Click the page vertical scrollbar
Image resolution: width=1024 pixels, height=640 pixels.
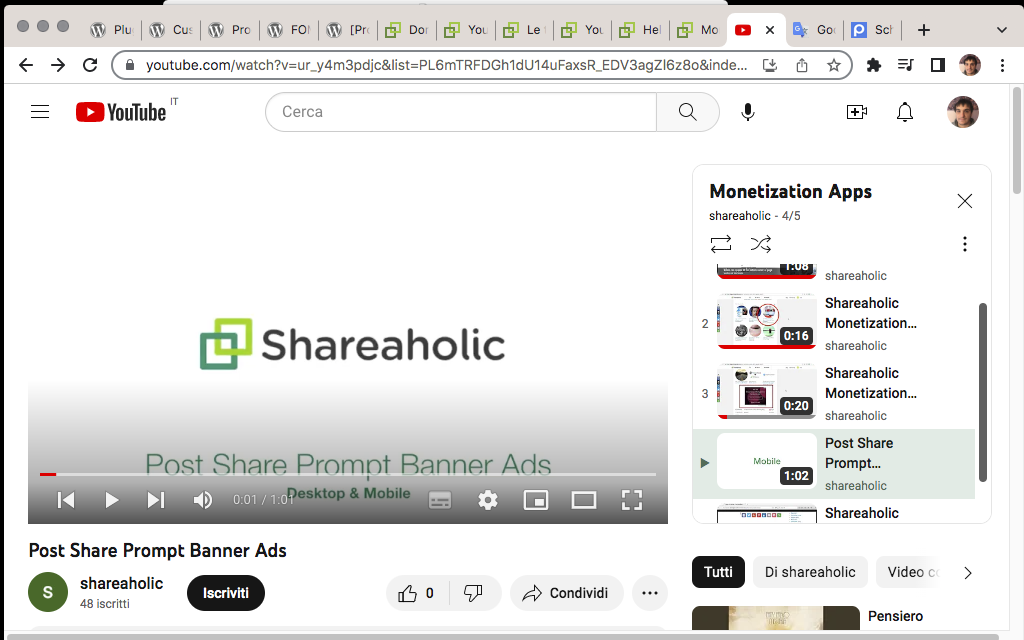click(x=1017, y=140)
